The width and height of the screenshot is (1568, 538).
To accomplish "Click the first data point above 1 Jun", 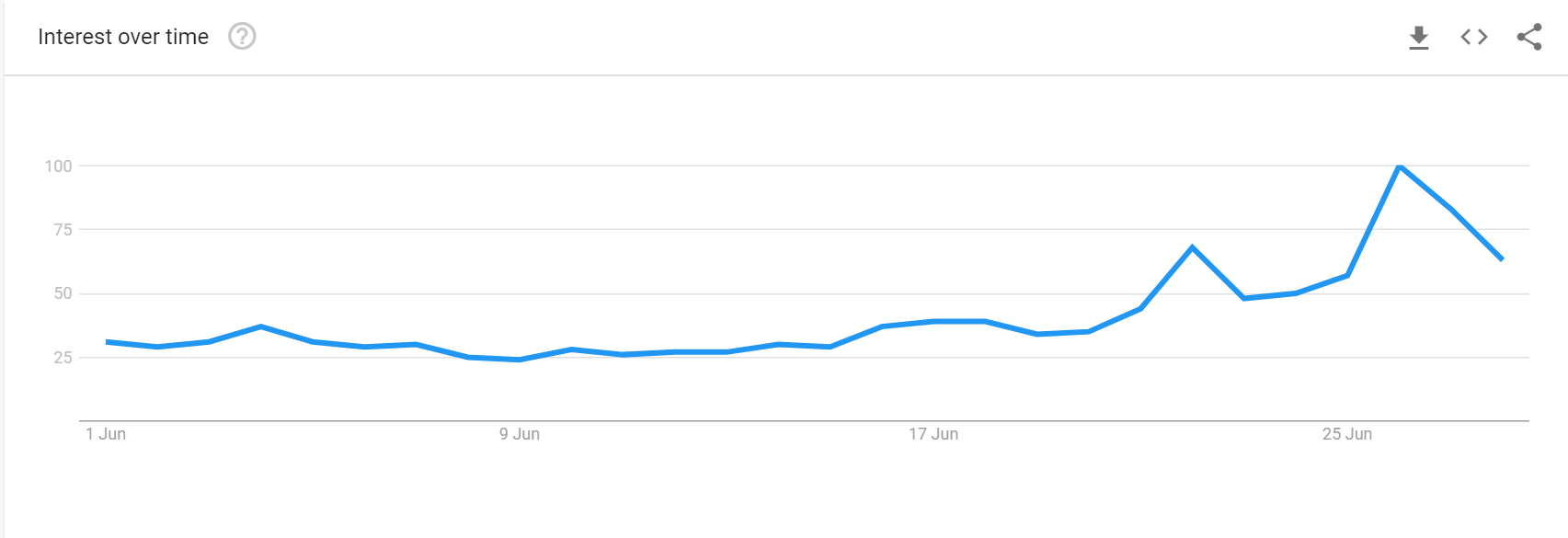I will pos(107,342).
